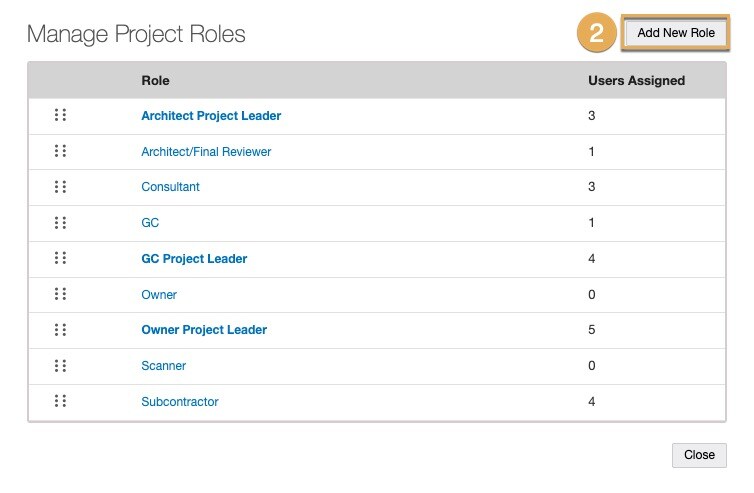
Task: Open the Scanner role link
Action: [163, 366]
